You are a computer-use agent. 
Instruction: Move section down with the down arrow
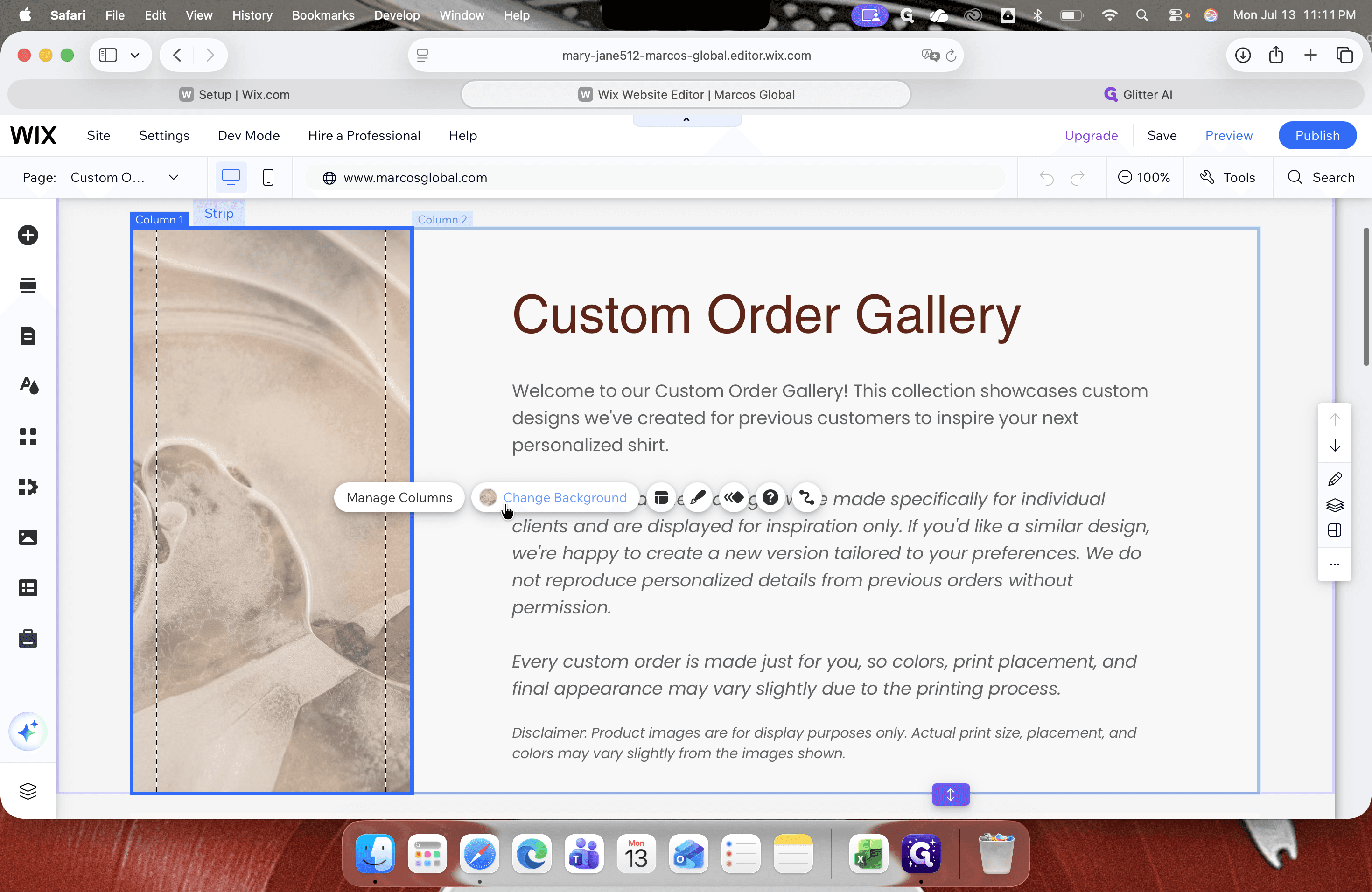[1335, 446]
